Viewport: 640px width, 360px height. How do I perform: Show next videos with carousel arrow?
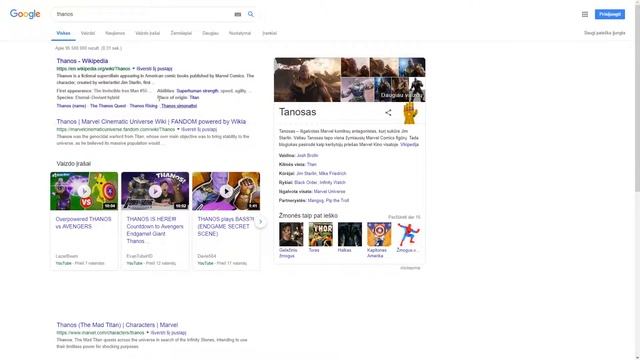[260, 222]
